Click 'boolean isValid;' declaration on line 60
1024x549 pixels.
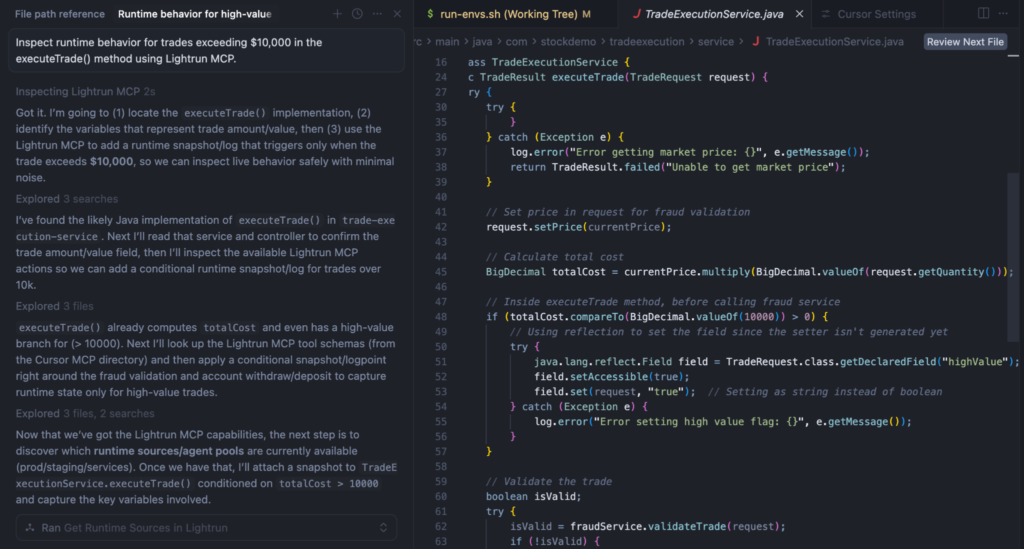point(533,496)
